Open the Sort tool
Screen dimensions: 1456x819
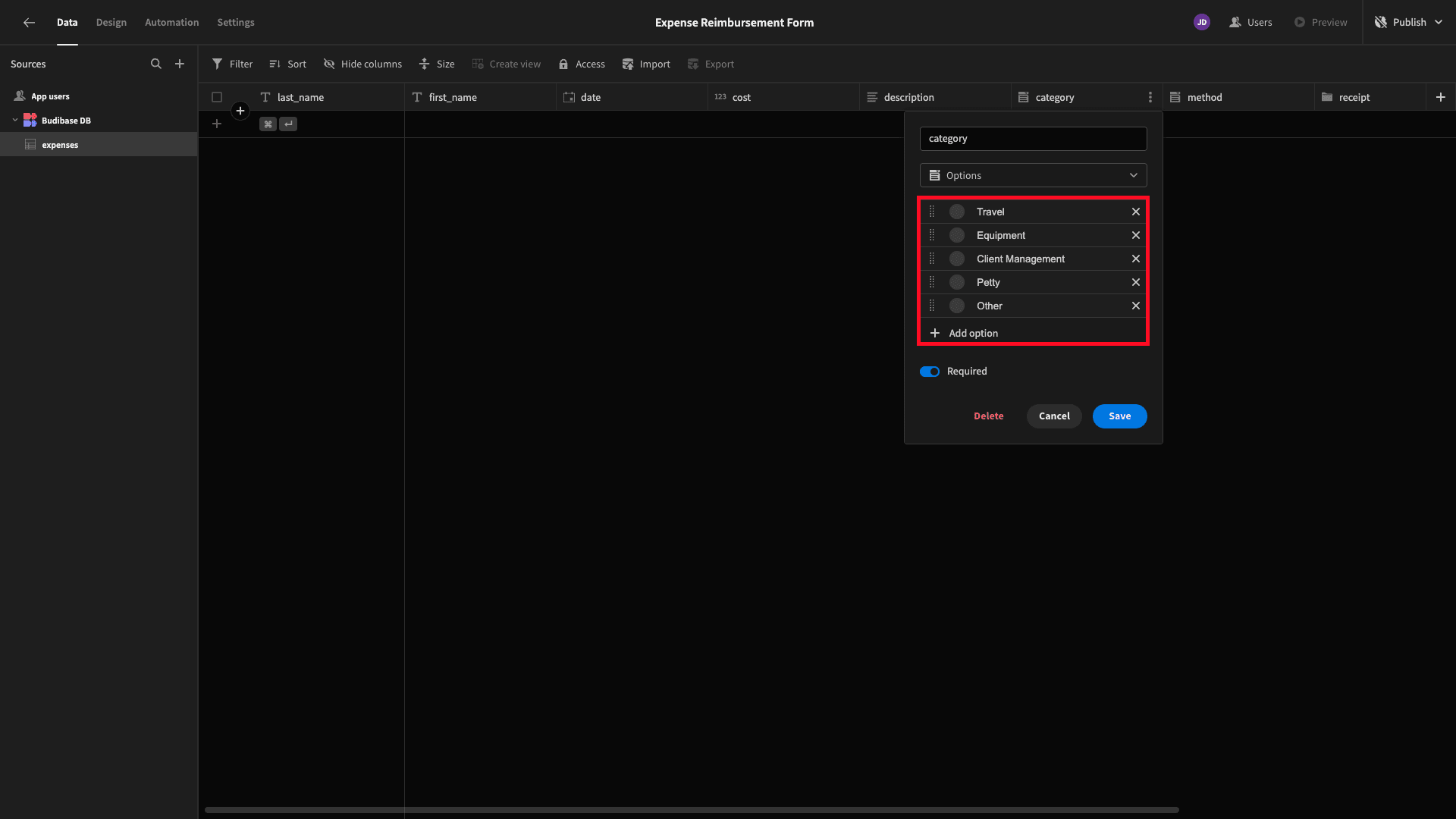pyautogui.click(x=287, y=64)
